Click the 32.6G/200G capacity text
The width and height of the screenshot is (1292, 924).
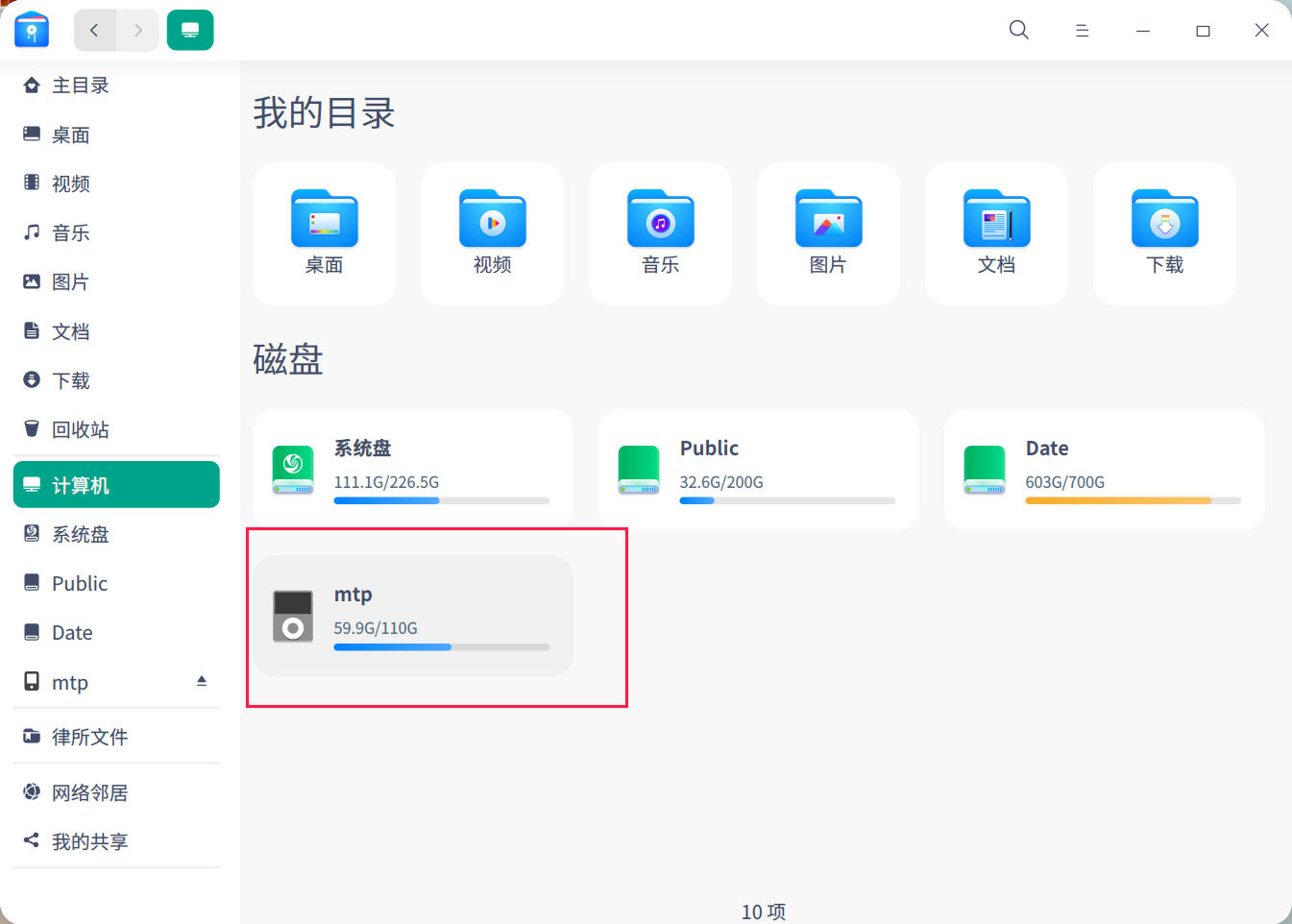pos(721,482)
